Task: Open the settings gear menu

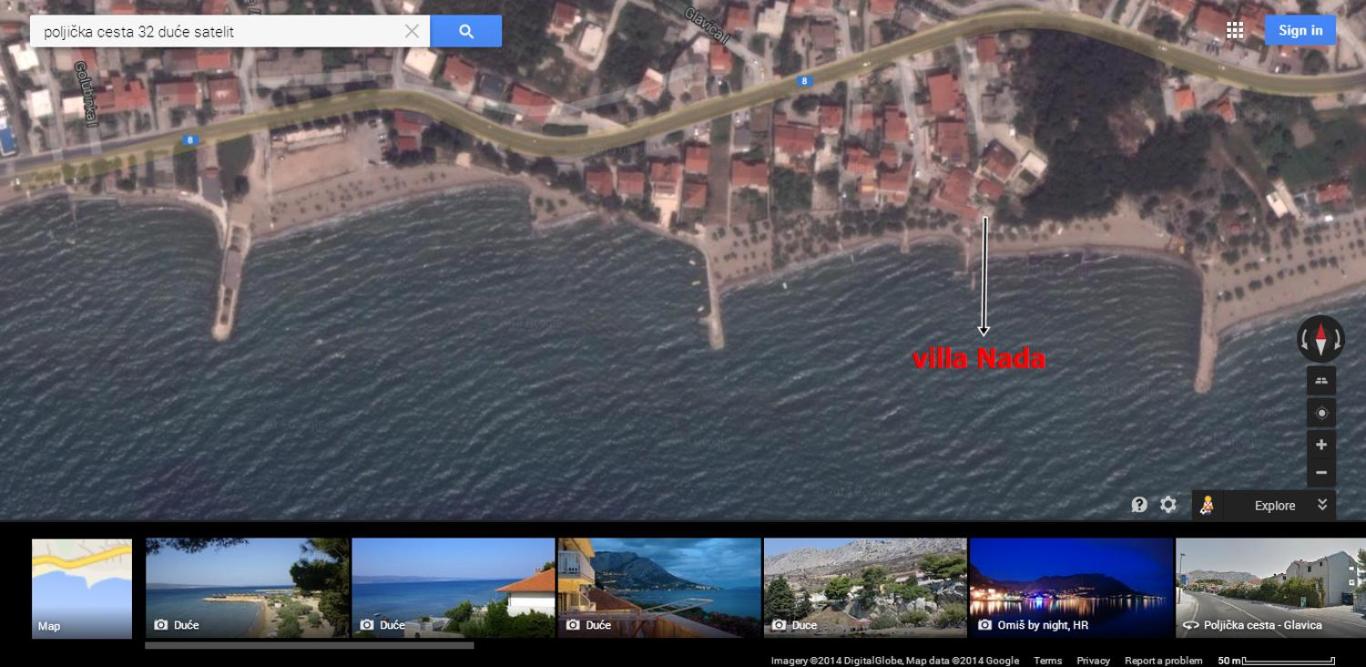Action: coord(1168,505)
